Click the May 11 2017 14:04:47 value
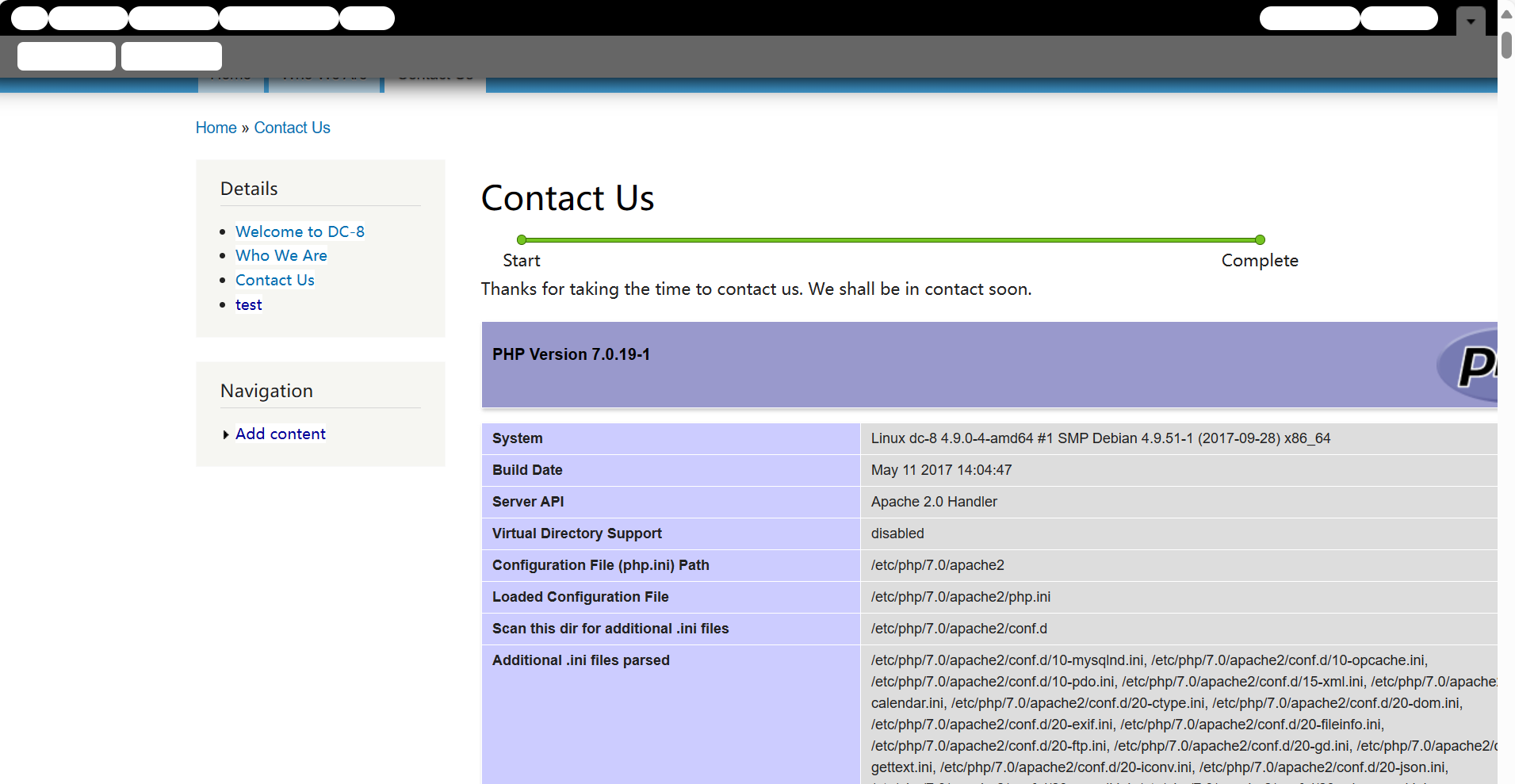Image resolution: width=1515 pixels, height=784 pixels. click(941, 470)
